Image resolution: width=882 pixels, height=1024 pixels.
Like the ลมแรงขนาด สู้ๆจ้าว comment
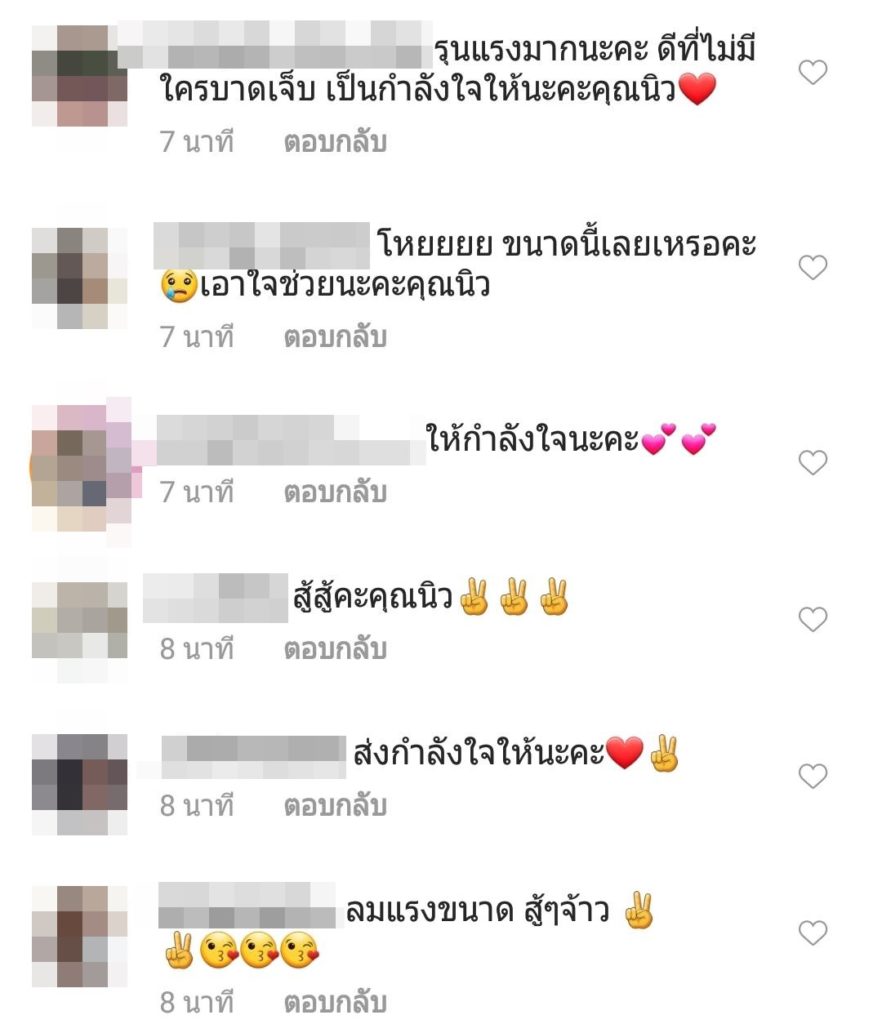click(x=813, y=932)
